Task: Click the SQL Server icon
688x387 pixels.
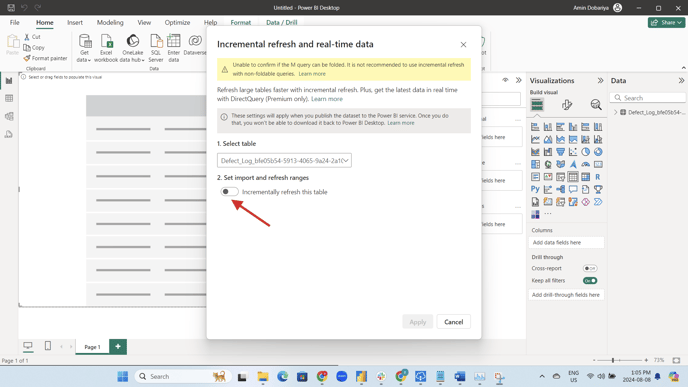Action: pyautogui.click(x=156, y=48)
